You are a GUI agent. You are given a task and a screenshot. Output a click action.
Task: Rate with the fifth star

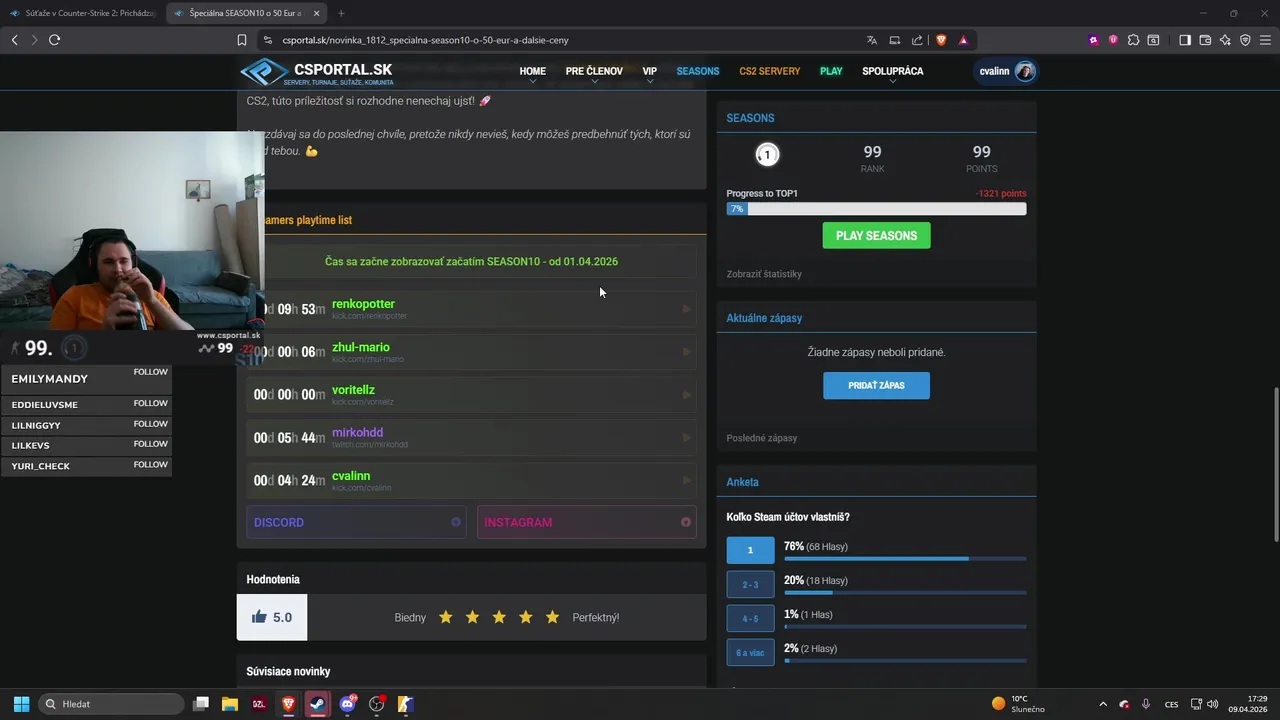pyautogui.click(x=552, y=617)
